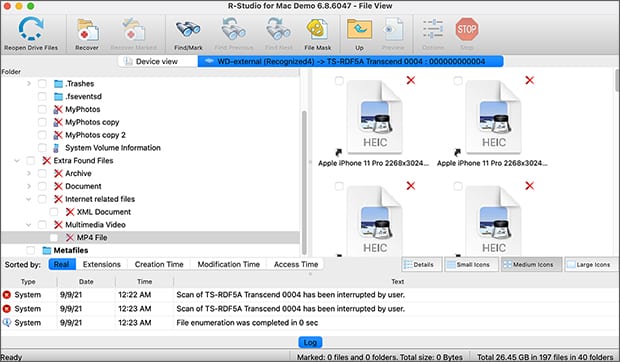Click first log entry's red error icon
This screenshot has height=362, width=620.
click(x=7, y=295)
